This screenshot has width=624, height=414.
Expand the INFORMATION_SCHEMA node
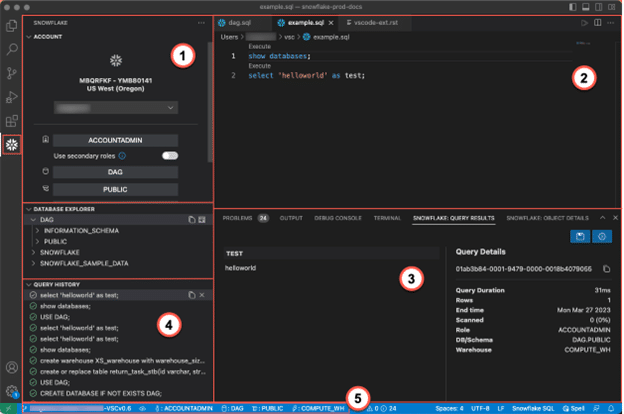pyautogui.click(x=37, y=230)
